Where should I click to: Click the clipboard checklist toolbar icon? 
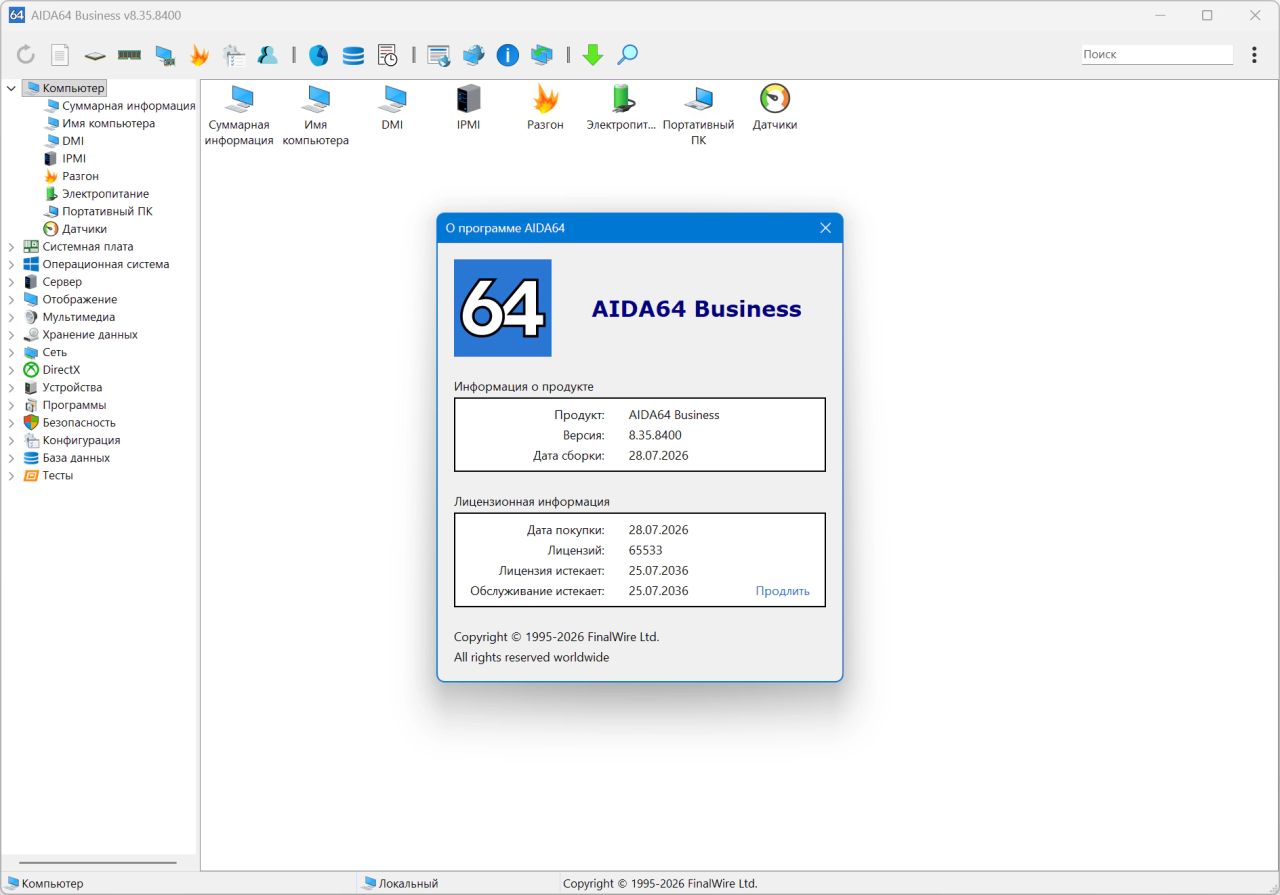pos(234,55)
